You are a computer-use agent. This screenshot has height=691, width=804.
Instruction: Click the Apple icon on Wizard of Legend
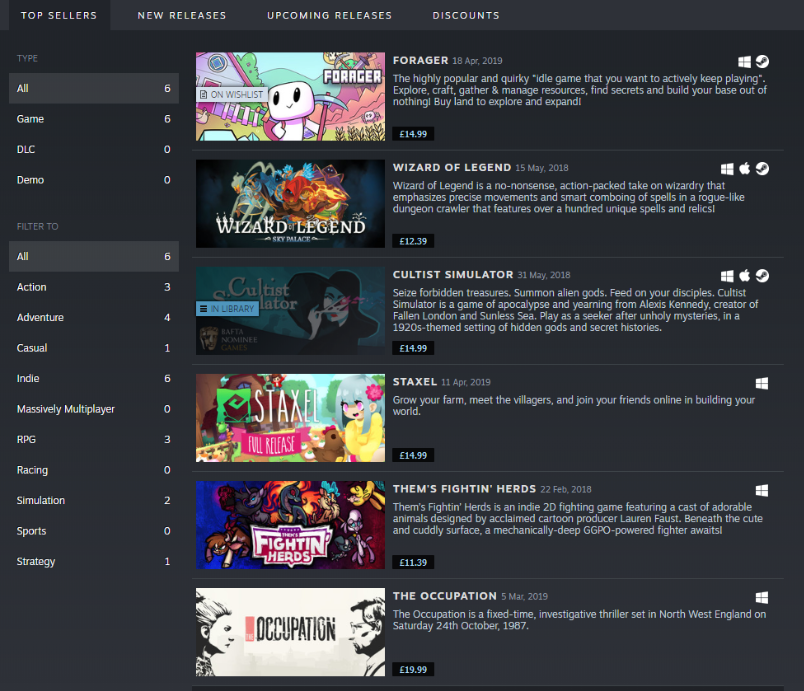(x=745, y=169)
